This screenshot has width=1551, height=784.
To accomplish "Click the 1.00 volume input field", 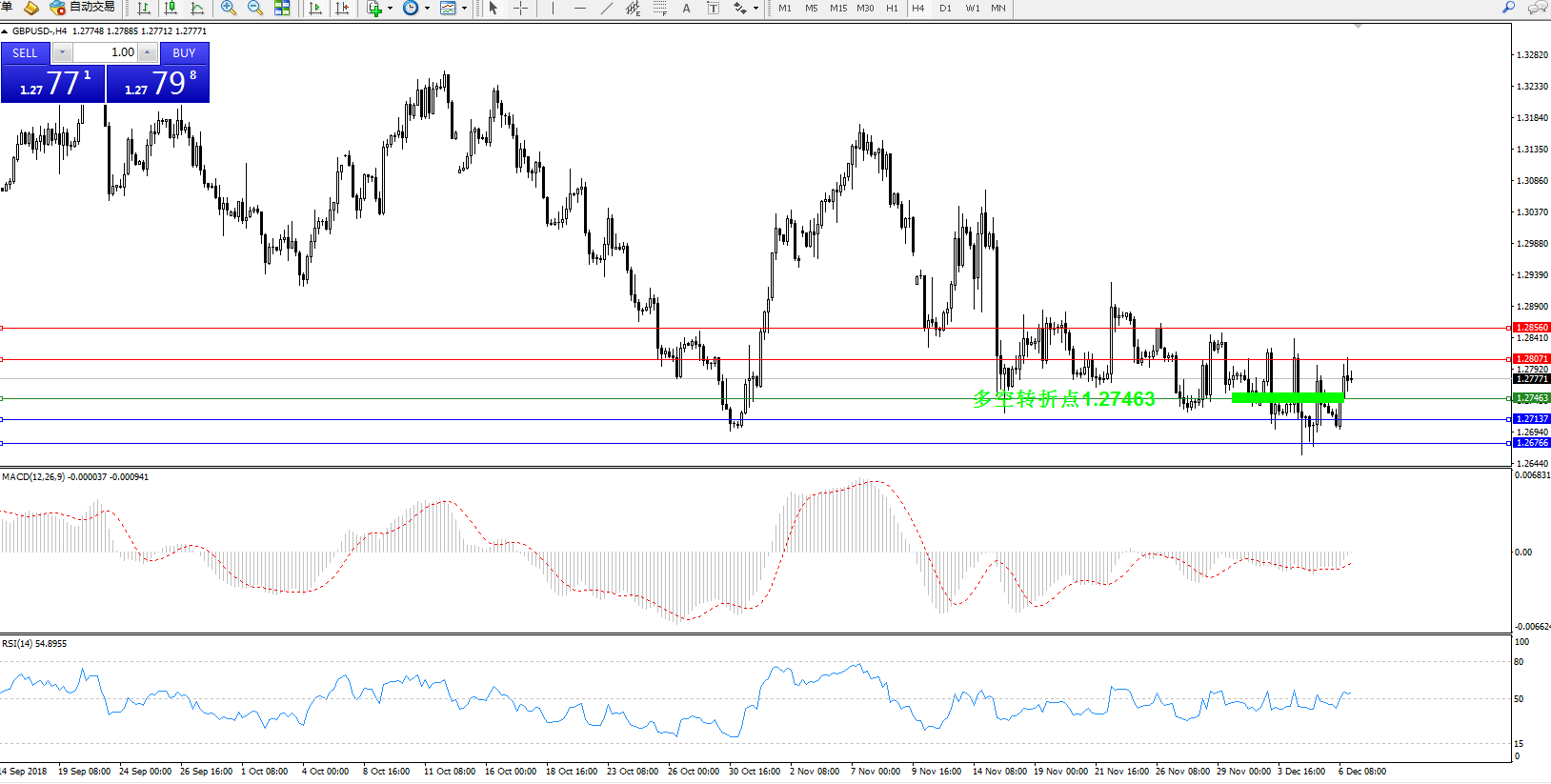I will [107, 52].
